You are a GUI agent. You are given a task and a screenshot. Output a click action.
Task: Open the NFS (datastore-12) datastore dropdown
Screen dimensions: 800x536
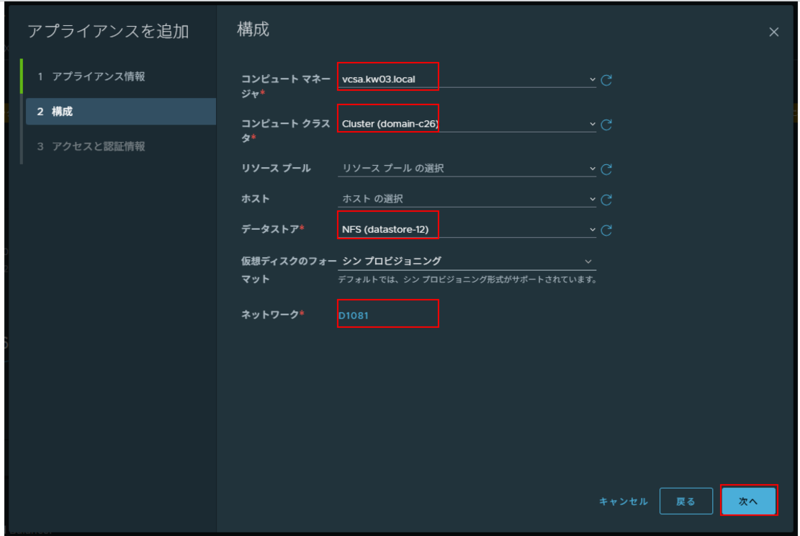click(x=467, y=229)
